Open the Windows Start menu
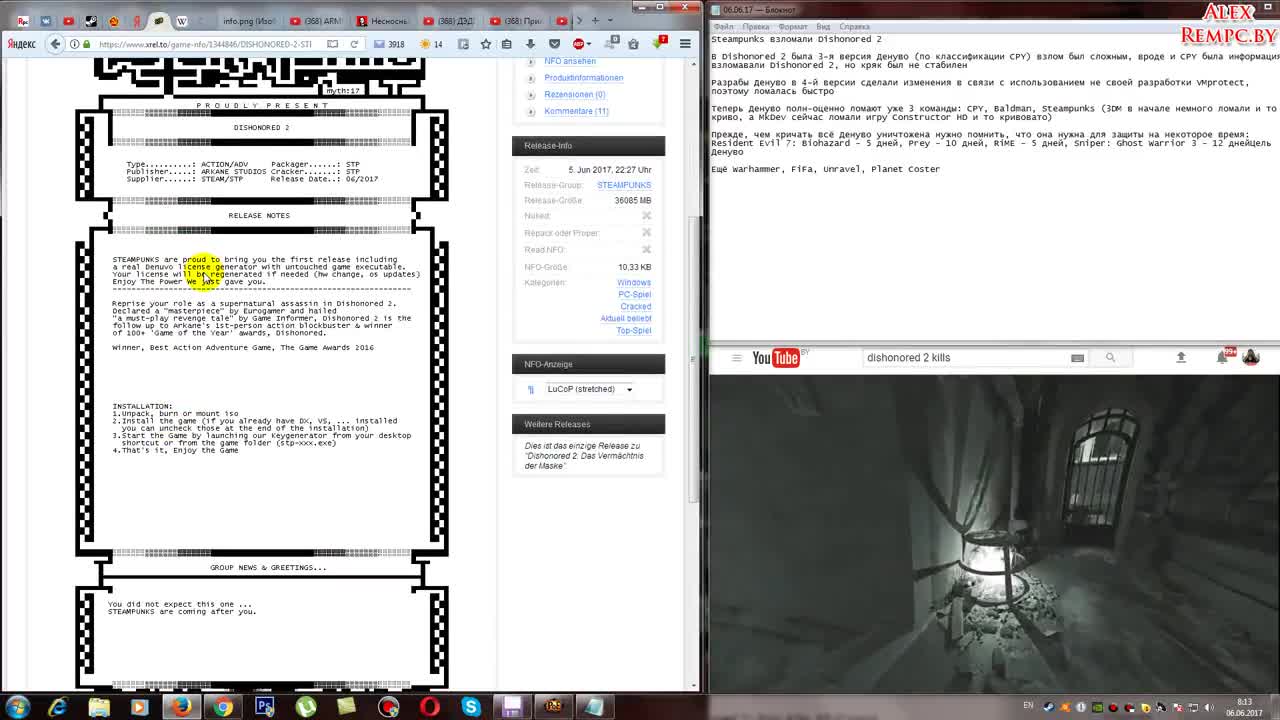Screen dimensions: 1280x720 [17, 706]
